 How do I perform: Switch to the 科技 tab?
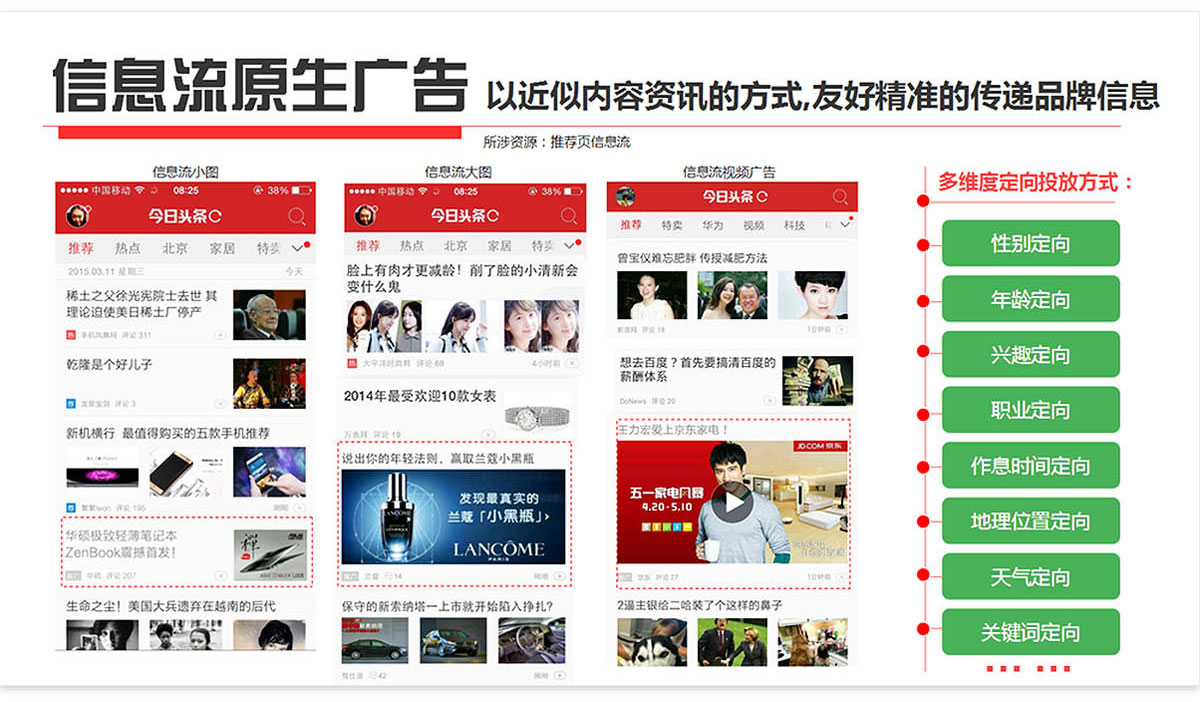click(795, 225)
